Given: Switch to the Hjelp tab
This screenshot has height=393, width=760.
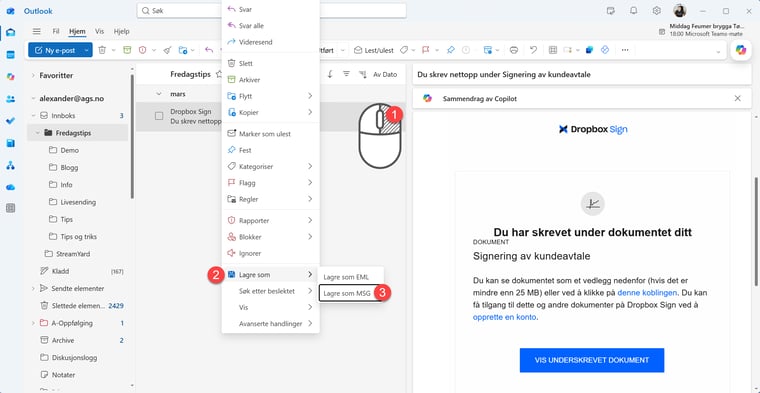Looking at the screenshot, I should [121, 31].
